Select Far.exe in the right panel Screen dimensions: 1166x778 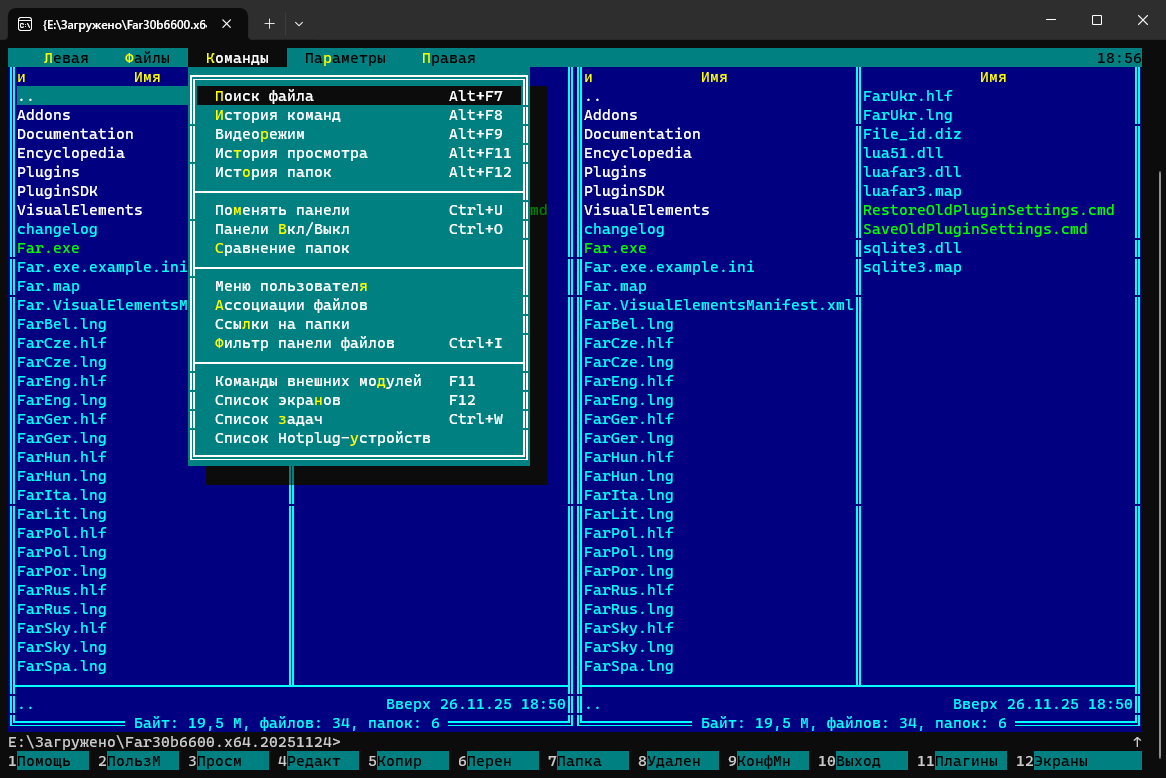click(x=615, y=248)
